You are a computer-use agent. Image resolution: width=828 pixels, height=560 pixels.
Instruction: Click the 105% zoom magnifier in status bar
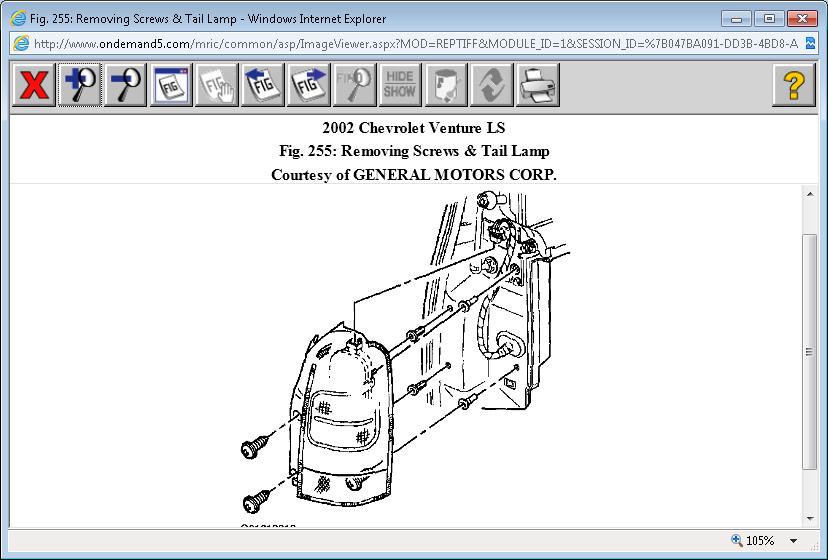coord(737,540)
